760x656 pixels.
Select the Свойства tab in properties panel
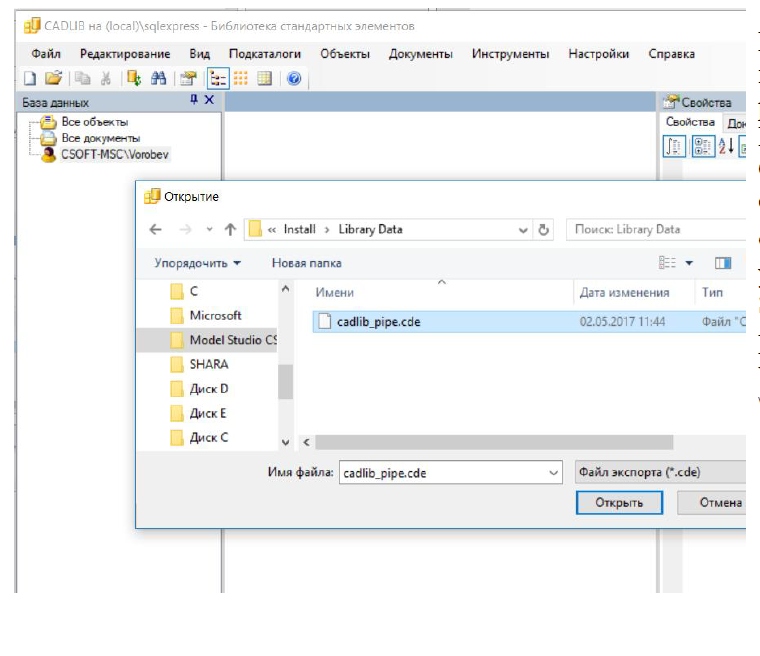click(x=690, y=122)
